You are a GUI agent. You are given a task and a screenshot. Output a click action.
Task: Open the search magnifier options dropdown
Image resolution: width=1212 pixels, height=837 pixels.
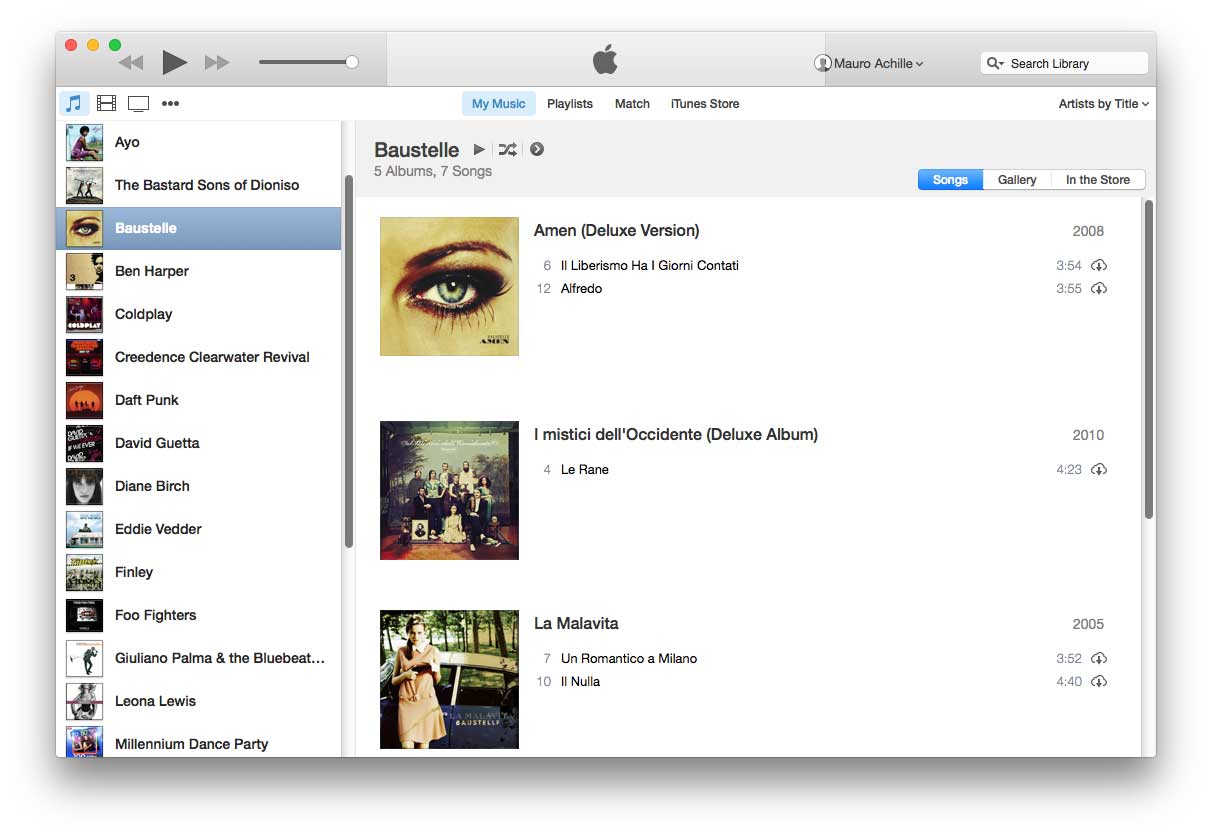[995, 63]
